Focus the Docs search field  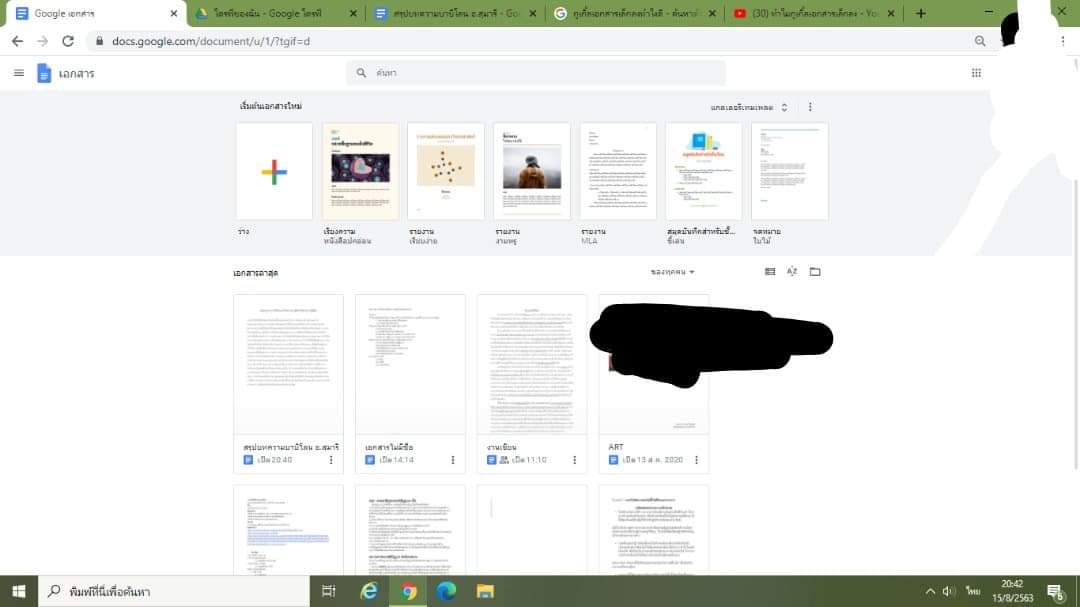(536, 72)
